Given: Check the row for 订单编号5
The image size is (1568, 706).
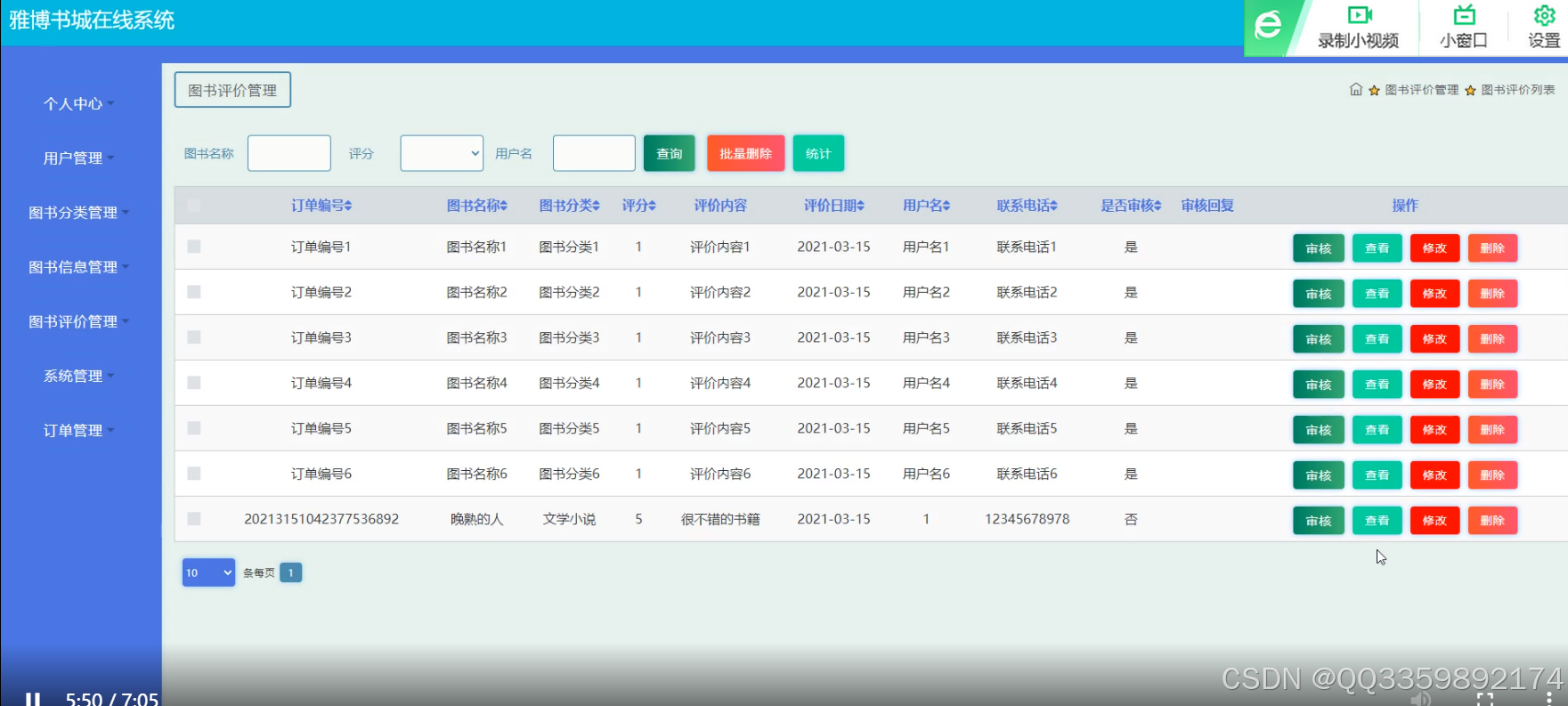Looking at the screenshot, I should pyautogui.click(x=194, y=428).
